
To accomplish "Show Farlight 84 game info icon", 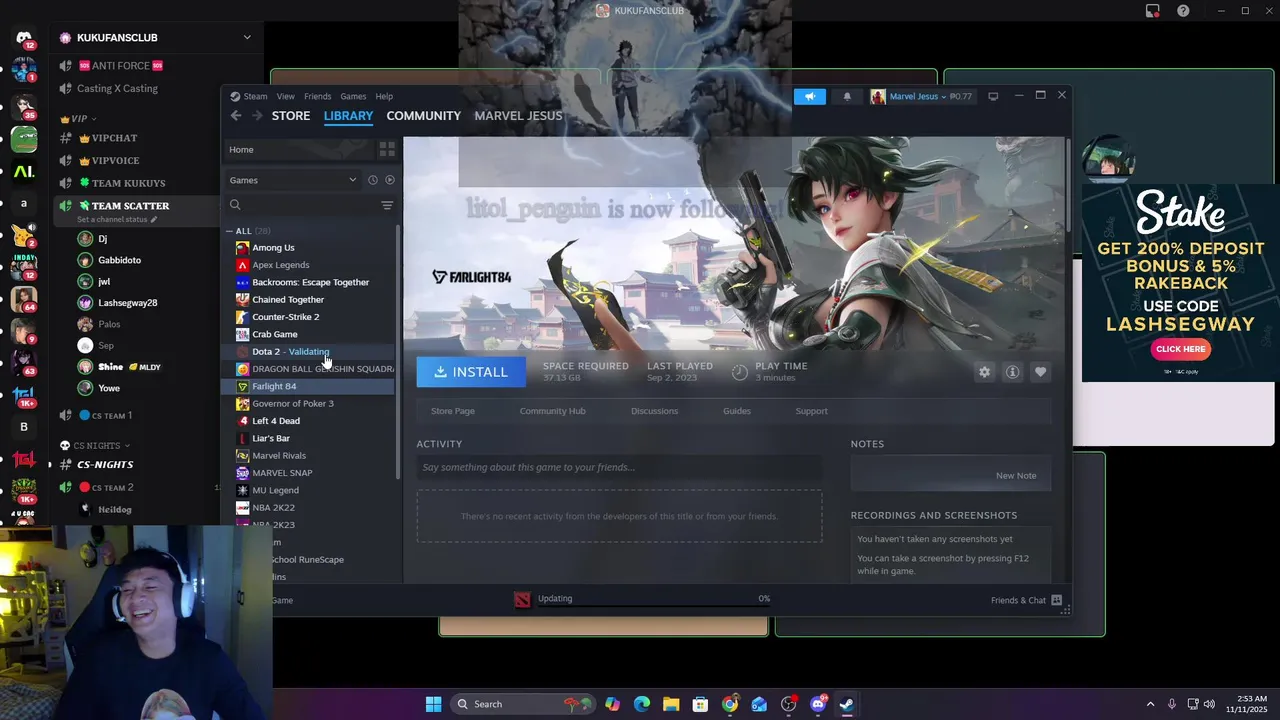I will point(1012,372).
